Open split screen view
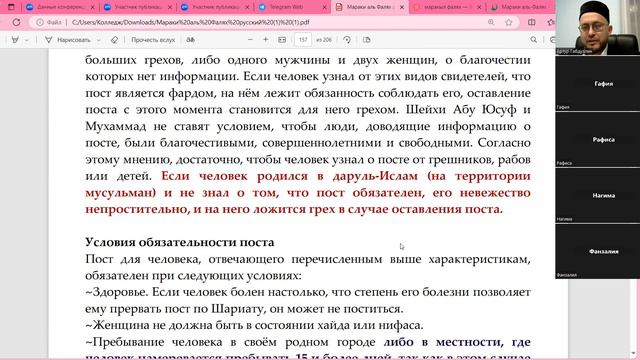Image resolution: width=640 pixels, height=360 pixels. click(531, 22)
